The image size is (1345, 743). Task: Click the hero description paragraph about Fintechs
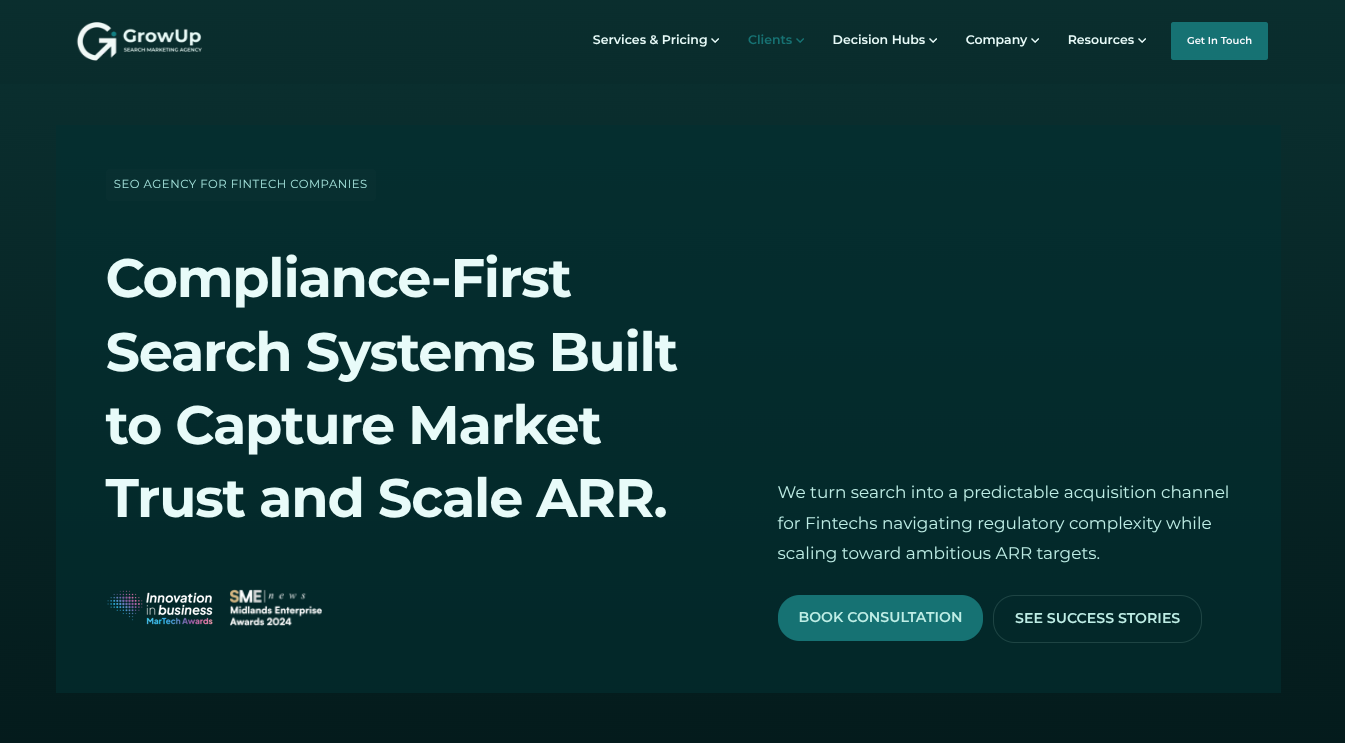[x=1003, y=523]
